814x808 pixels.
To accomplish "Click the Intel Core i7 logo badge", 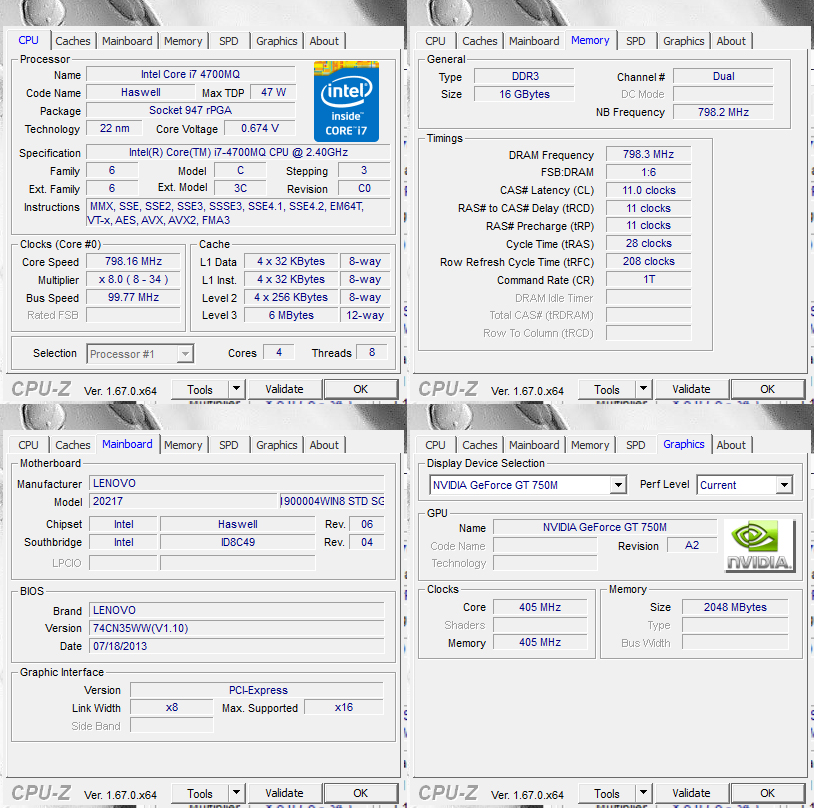I will point(346,101).
